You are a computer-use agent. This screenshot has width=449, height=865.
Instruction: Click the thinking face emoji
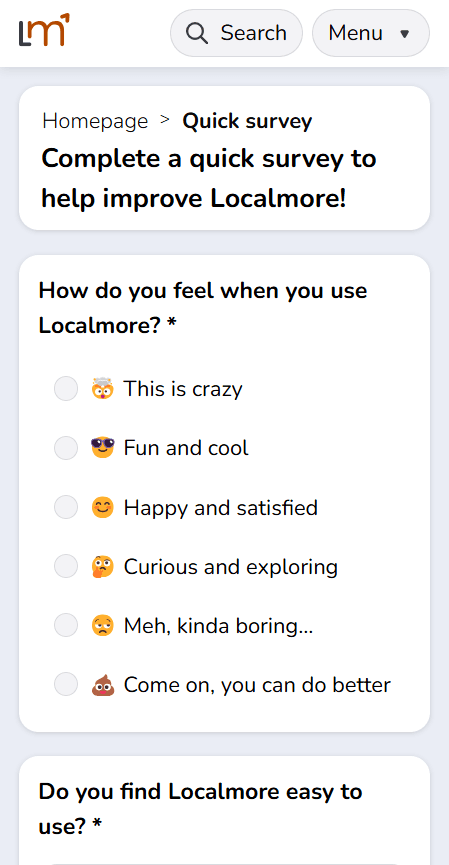[x=103, y=567]
